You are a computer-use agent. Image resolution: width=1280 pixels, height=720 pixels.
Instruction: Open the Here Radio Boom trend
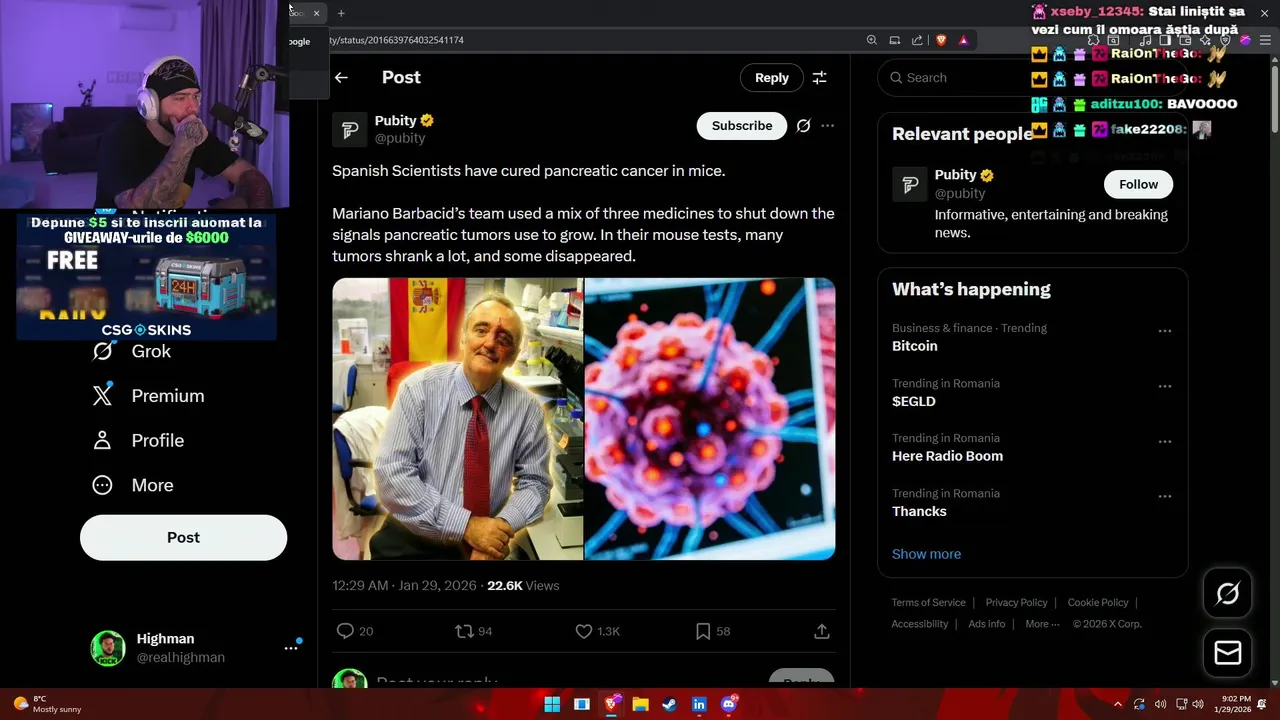click(x=947, y=456)
